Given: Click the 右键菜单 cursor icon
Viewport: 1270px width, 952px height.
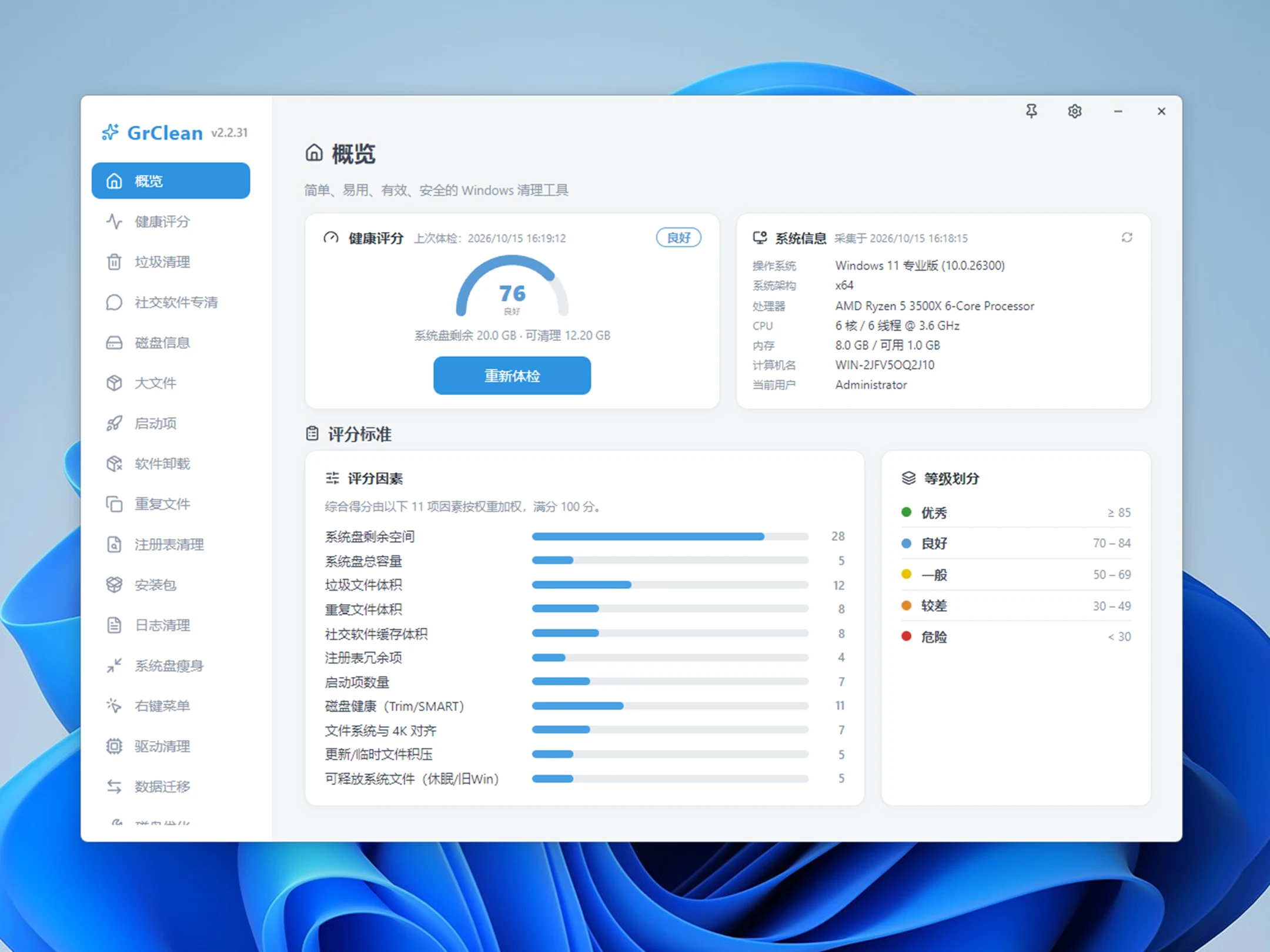Looking at the screenshot, I should tap(114, 706).
